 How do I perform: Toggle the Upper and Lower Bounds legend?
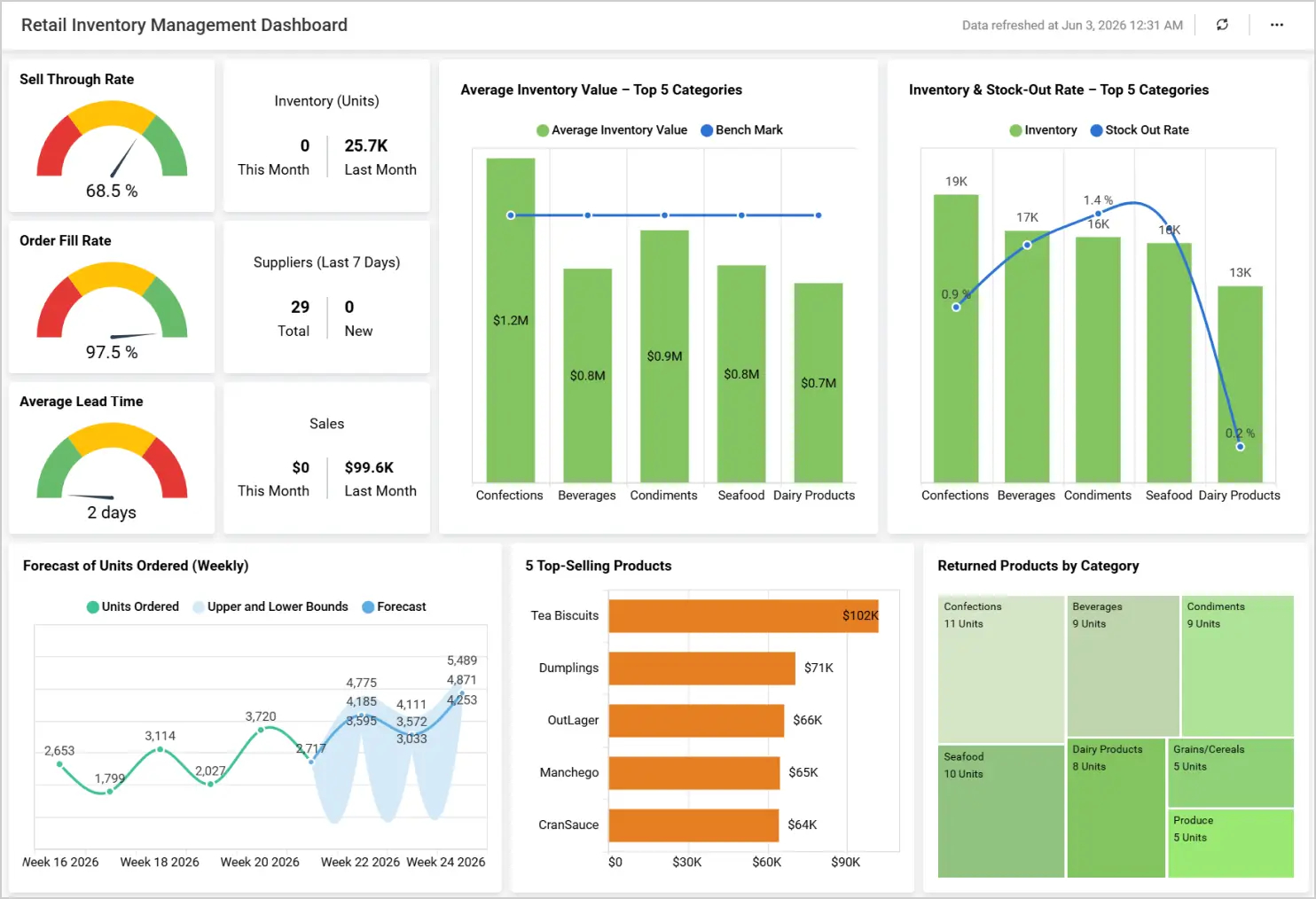270,607
